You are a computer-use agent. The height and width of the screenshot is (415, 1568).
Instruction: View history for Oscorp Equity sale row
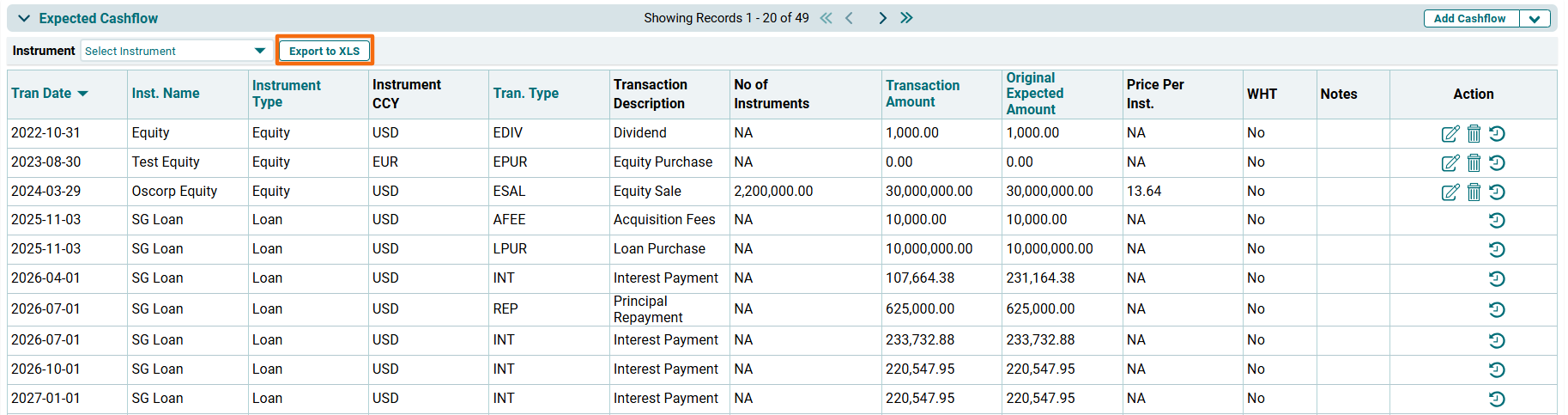pos(1497,192)
